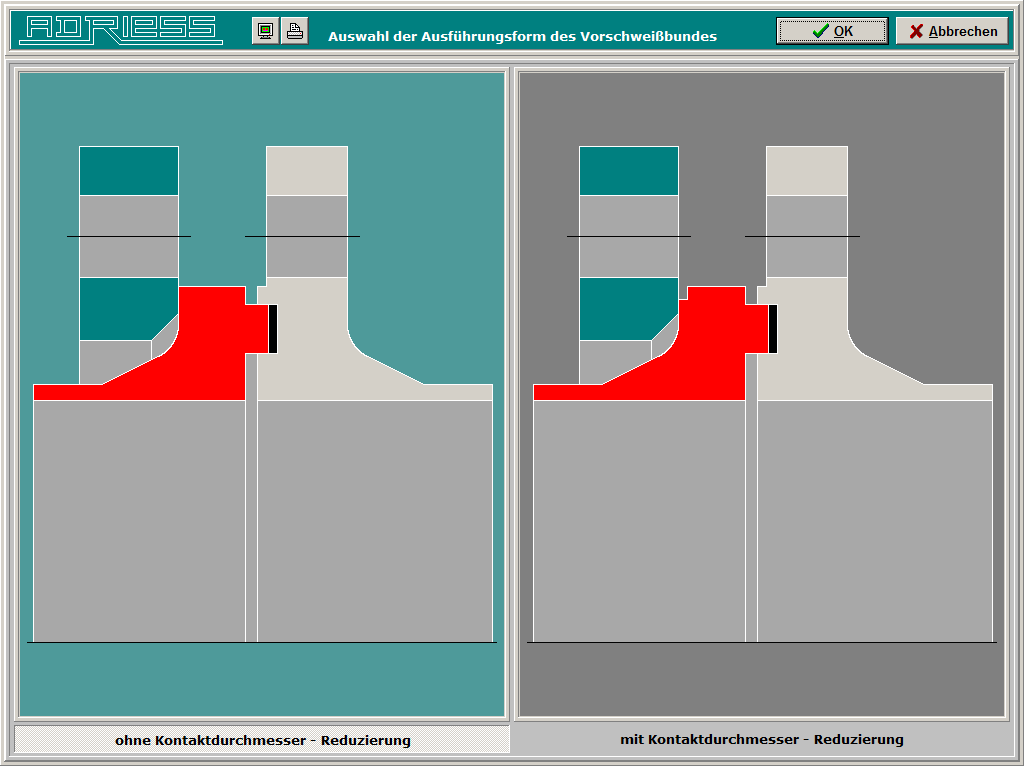Click the monitor screen icon in header
This screenshot has width=1024, height=766.
(x=265, y=31)
